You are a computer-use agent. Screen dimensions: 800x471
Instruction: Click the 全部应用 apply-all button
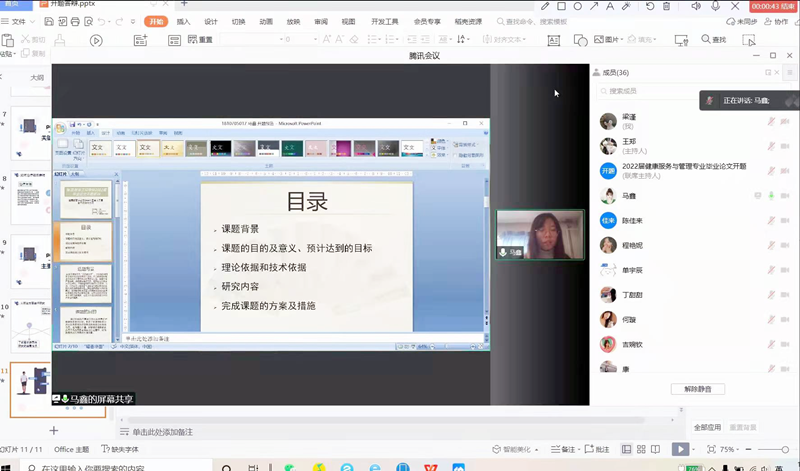point(707,427)
